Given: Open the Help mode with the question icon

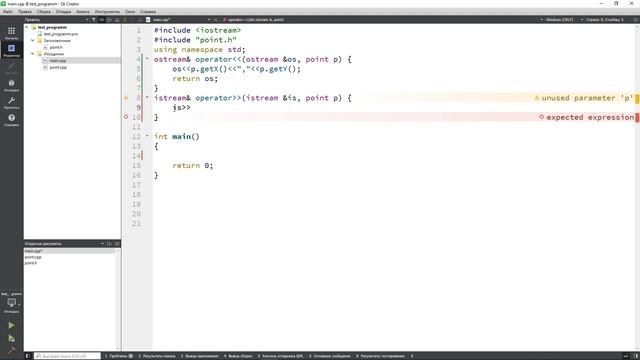Looking at the screenshot, I should [11, 120].
